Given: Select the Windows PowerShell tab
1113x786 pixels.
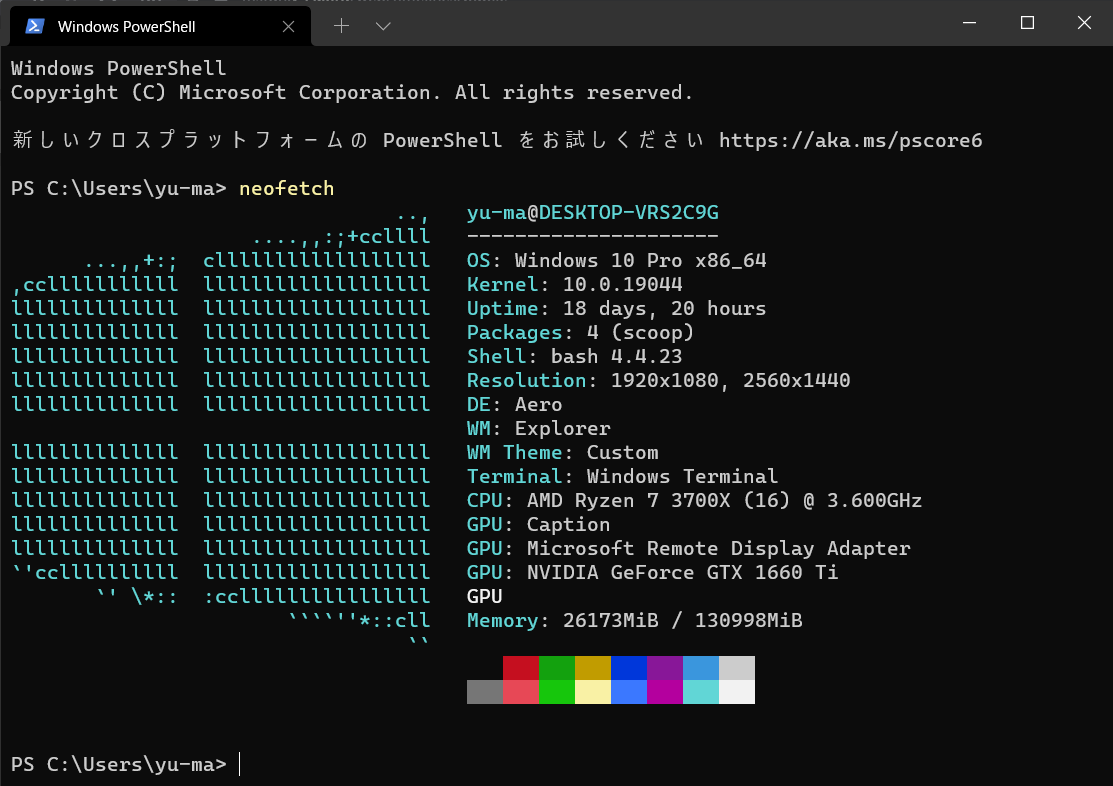Looking at the screenshot, I should (160, 26).
